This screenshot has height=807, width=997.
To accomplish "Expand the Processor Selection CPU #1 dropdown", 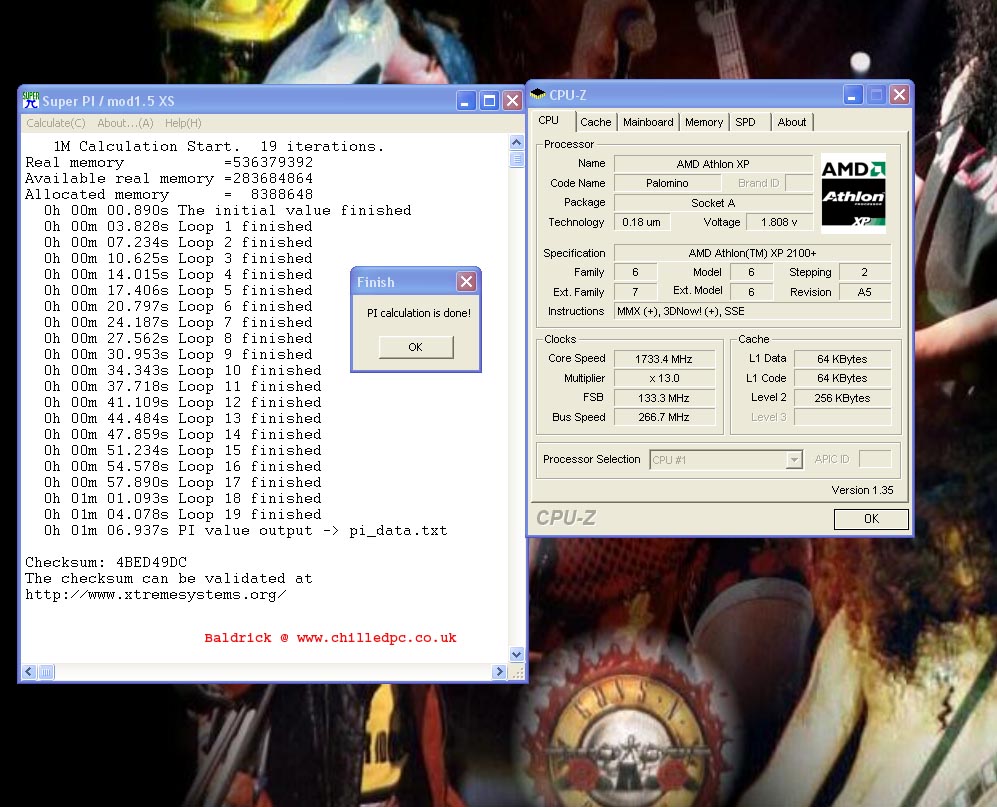I will pyautogui.click(x=794, y=460).
